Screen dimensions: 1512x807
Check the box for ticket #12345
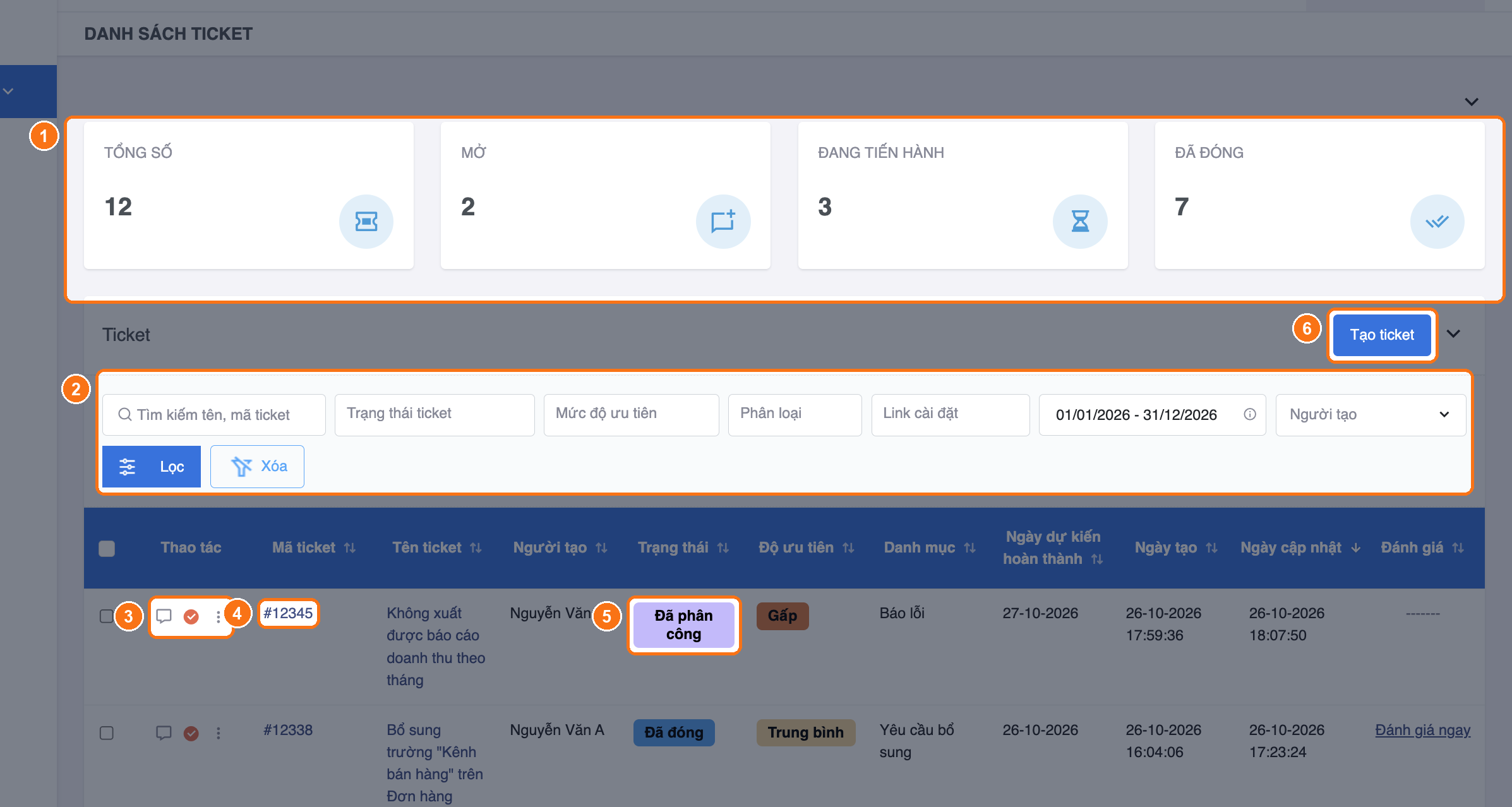click(x=107, y=616)
